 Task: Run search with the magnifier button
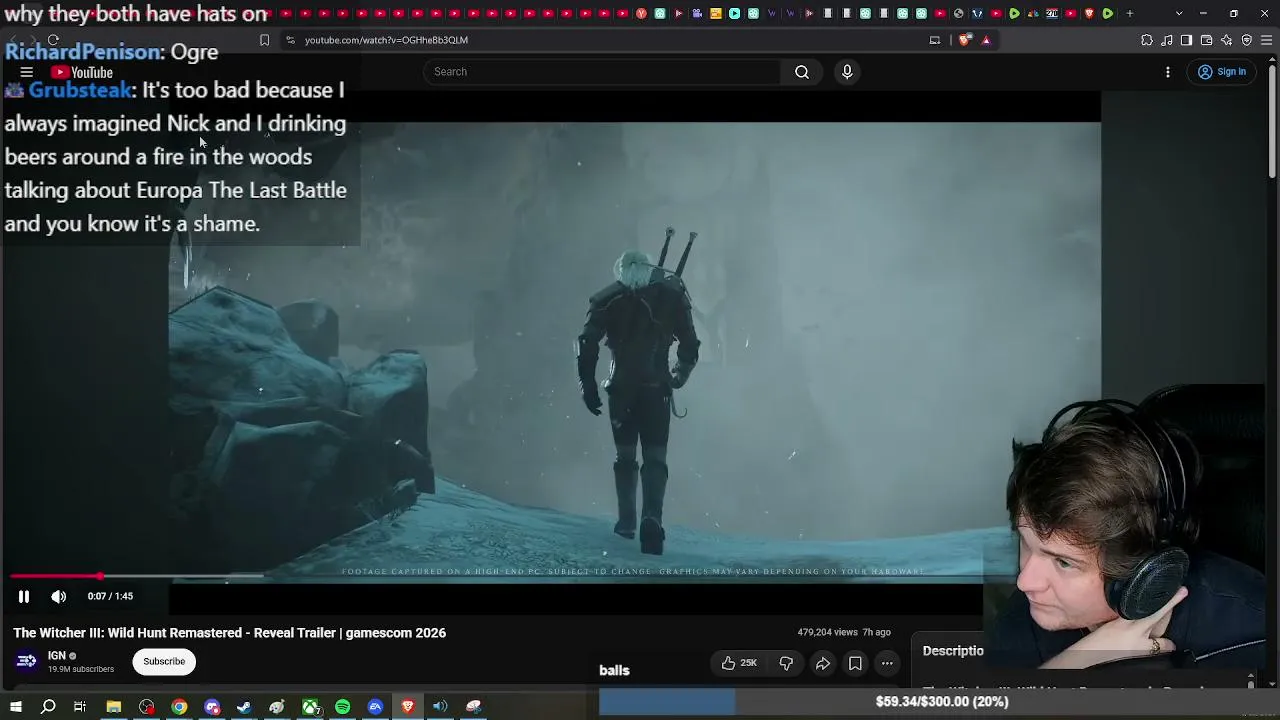[802, 72]
